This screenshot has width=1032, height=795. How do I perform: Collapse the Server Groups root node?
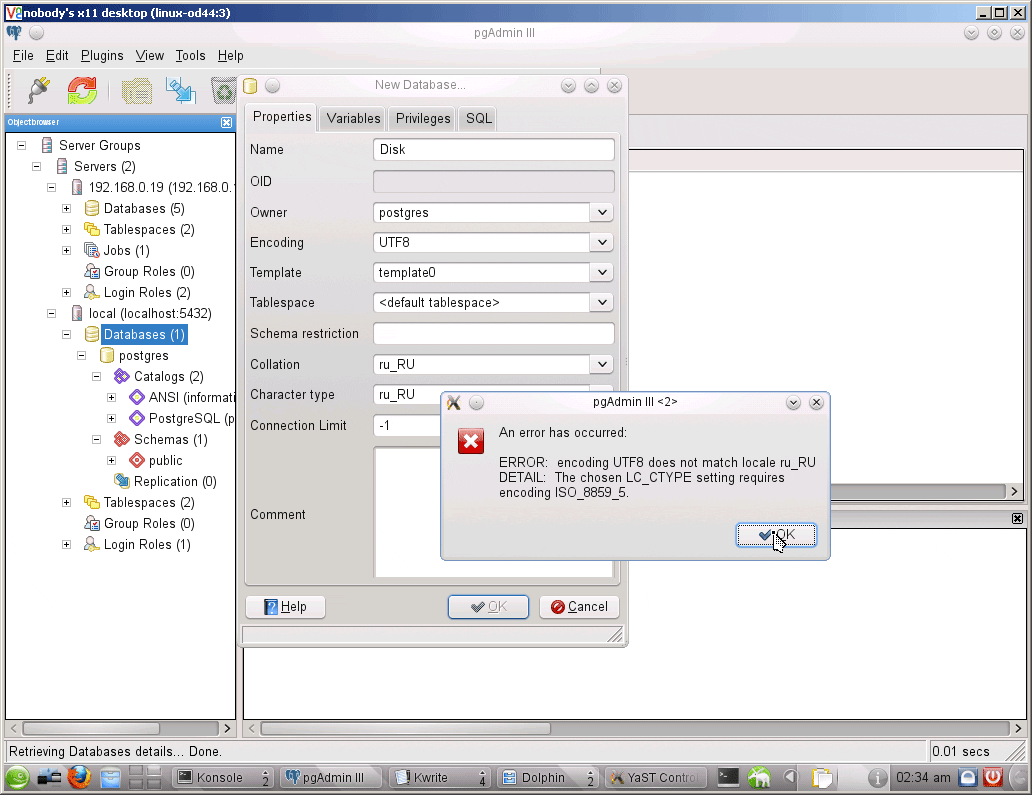click(22, 145)
